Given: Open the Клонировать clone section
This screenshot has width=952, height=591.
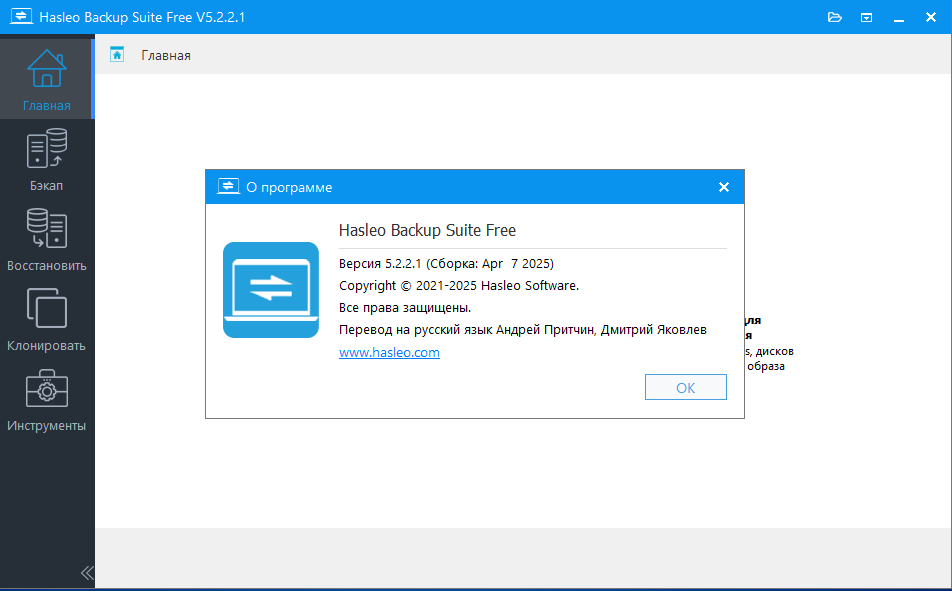Looking at the screenshot, I should pos(47,319).
